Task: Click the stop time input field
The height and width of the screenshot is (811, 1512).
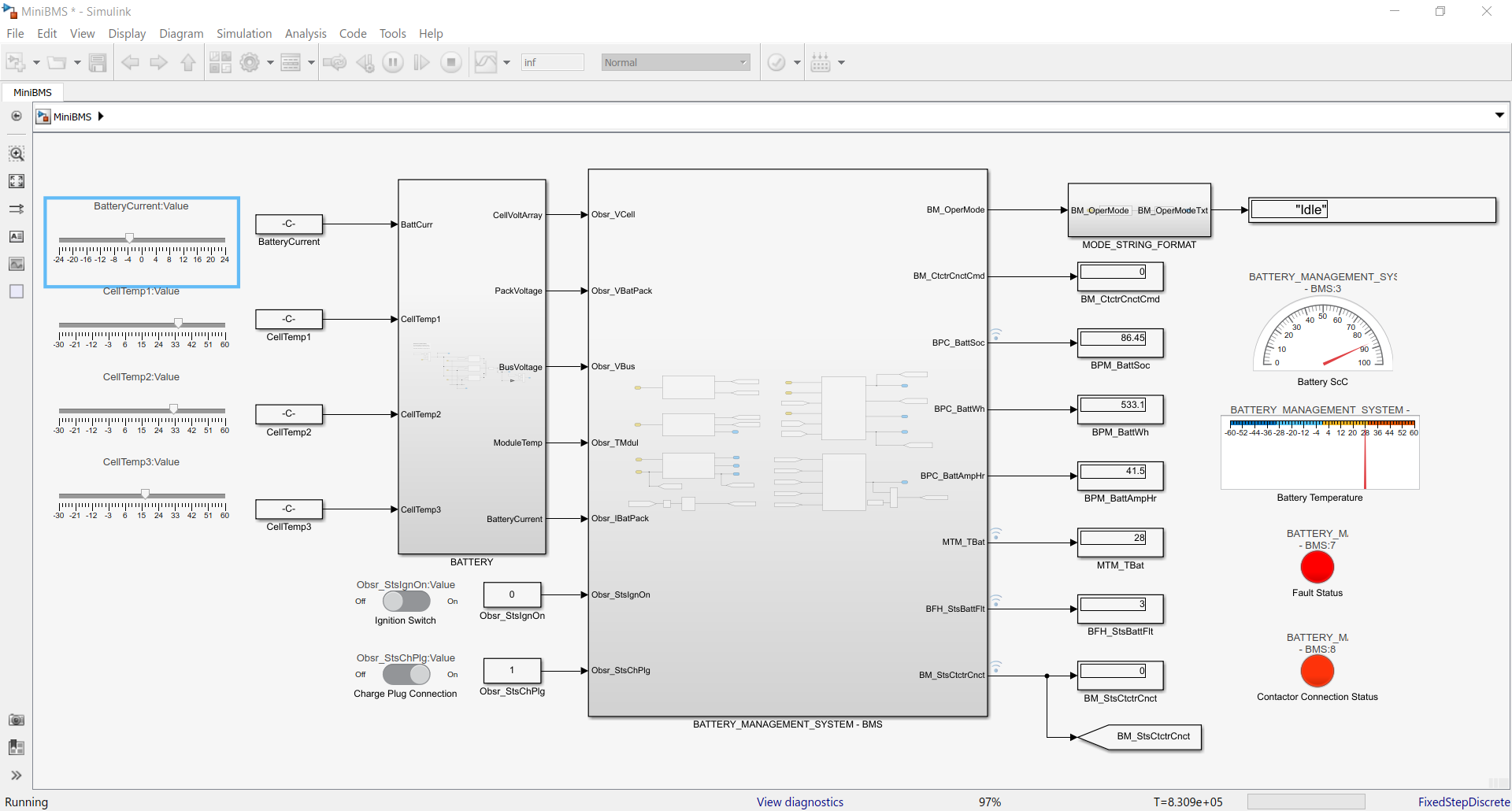Action: click(552, 62)
